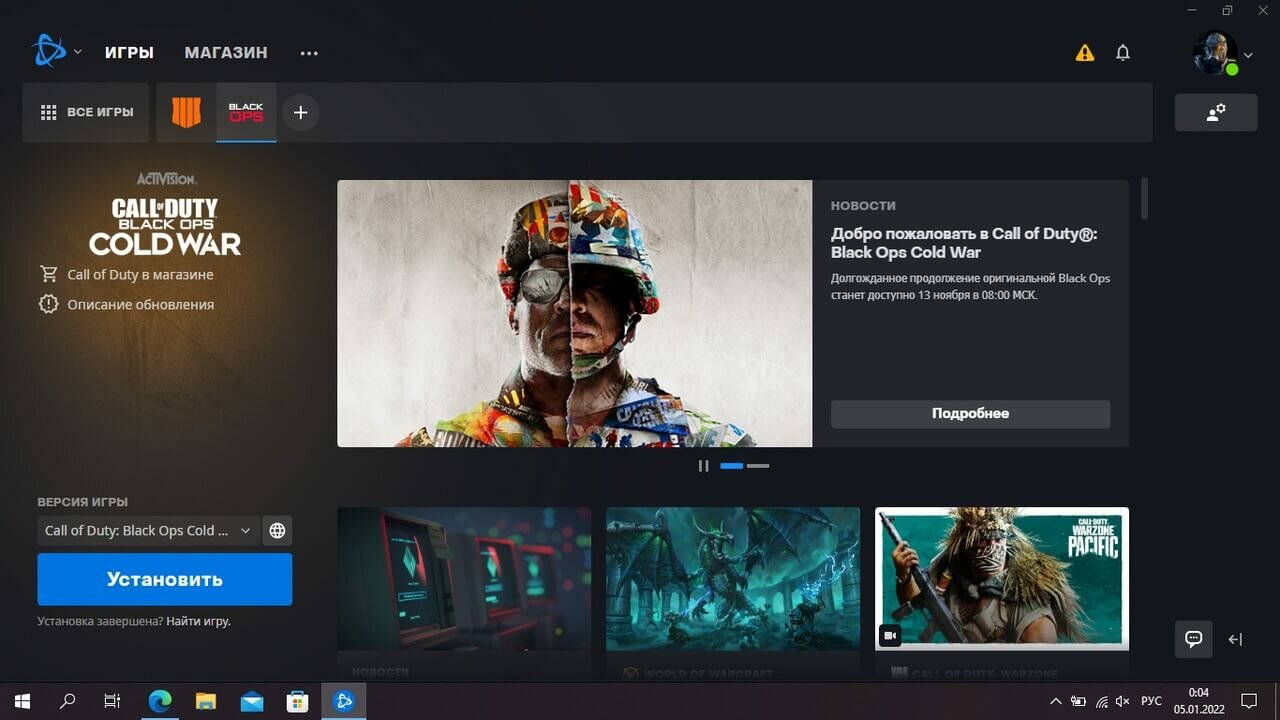Launch Microsoft Edge from taskbar
Viewport: 1280px width, 720px height.
pyautogui.click(x=160, y=701)
